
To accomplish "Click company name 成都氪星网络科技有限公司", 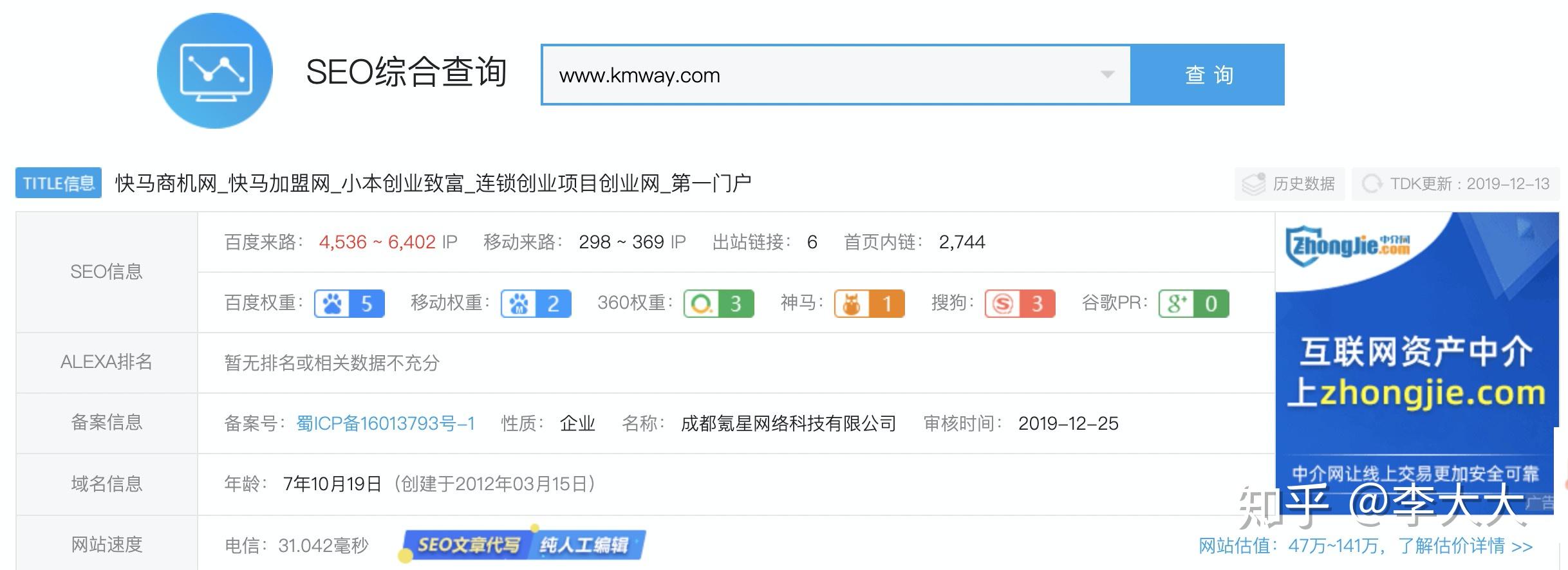I will (789, 423).
